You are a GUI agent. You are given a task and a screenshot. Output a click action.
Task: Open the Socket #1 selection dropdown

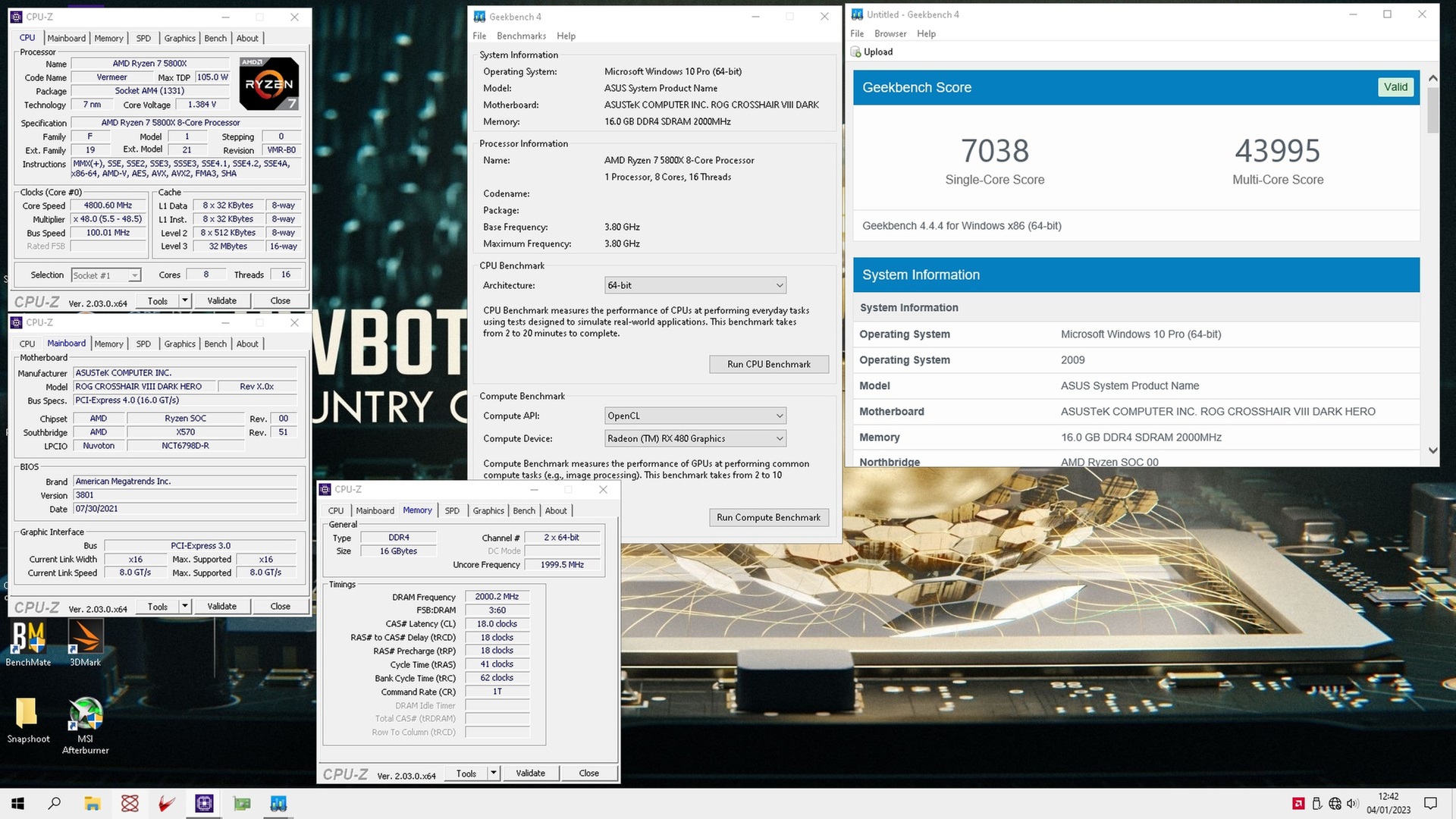pos(106,275)
